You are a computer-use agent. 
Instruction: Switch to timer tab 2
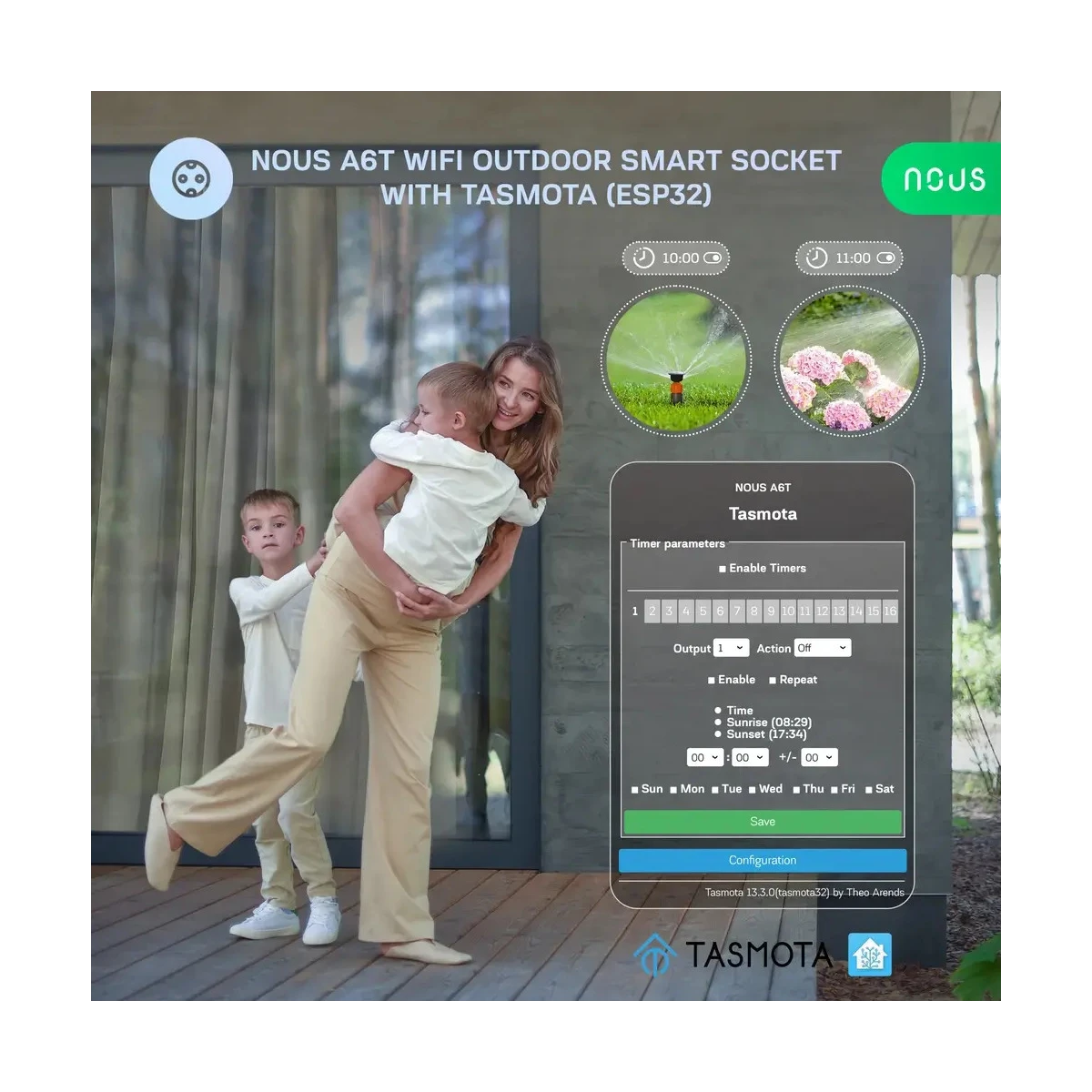tap(652, 612)
